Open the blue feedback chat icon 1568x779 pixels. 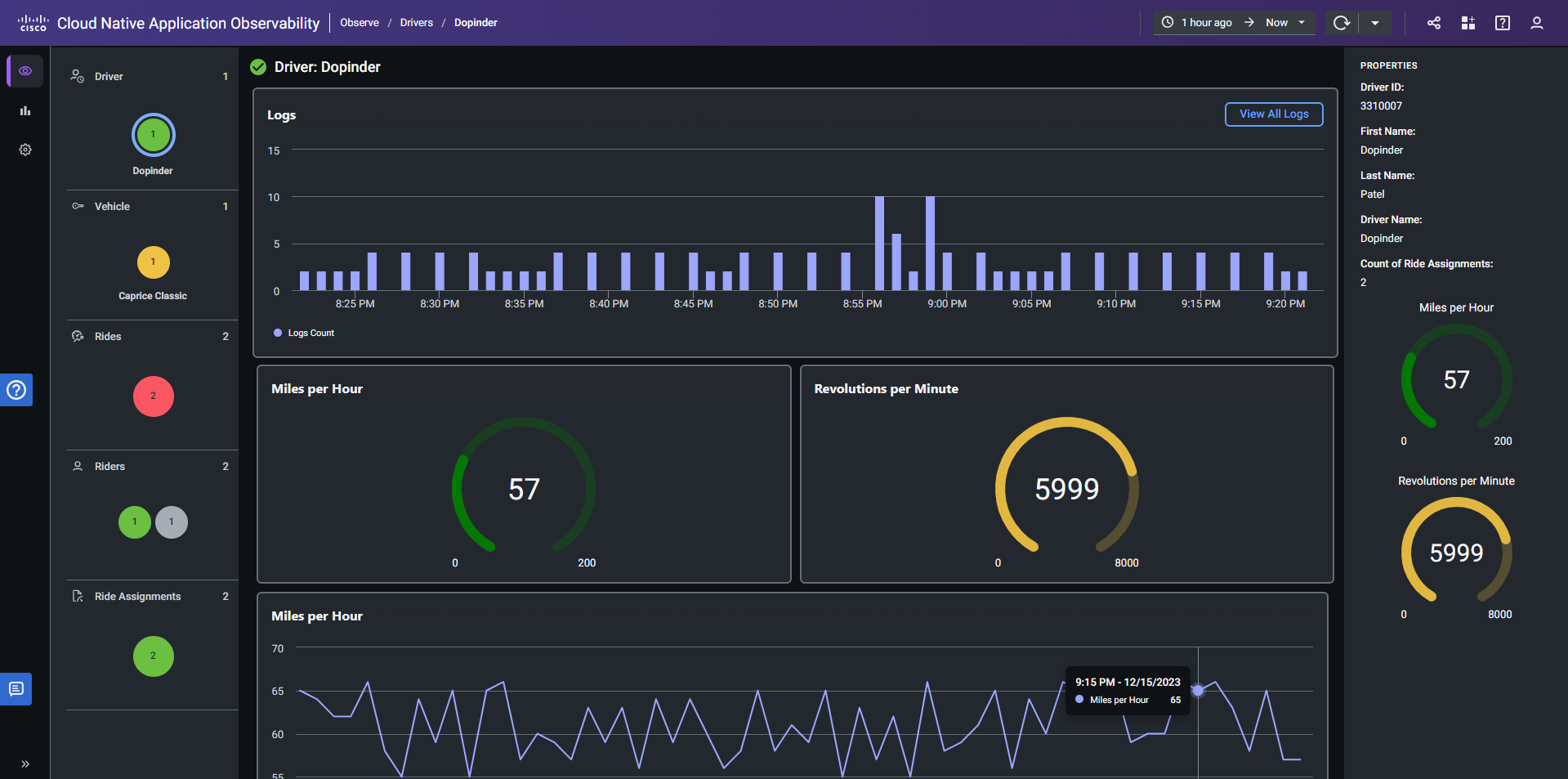pos(16,689)
